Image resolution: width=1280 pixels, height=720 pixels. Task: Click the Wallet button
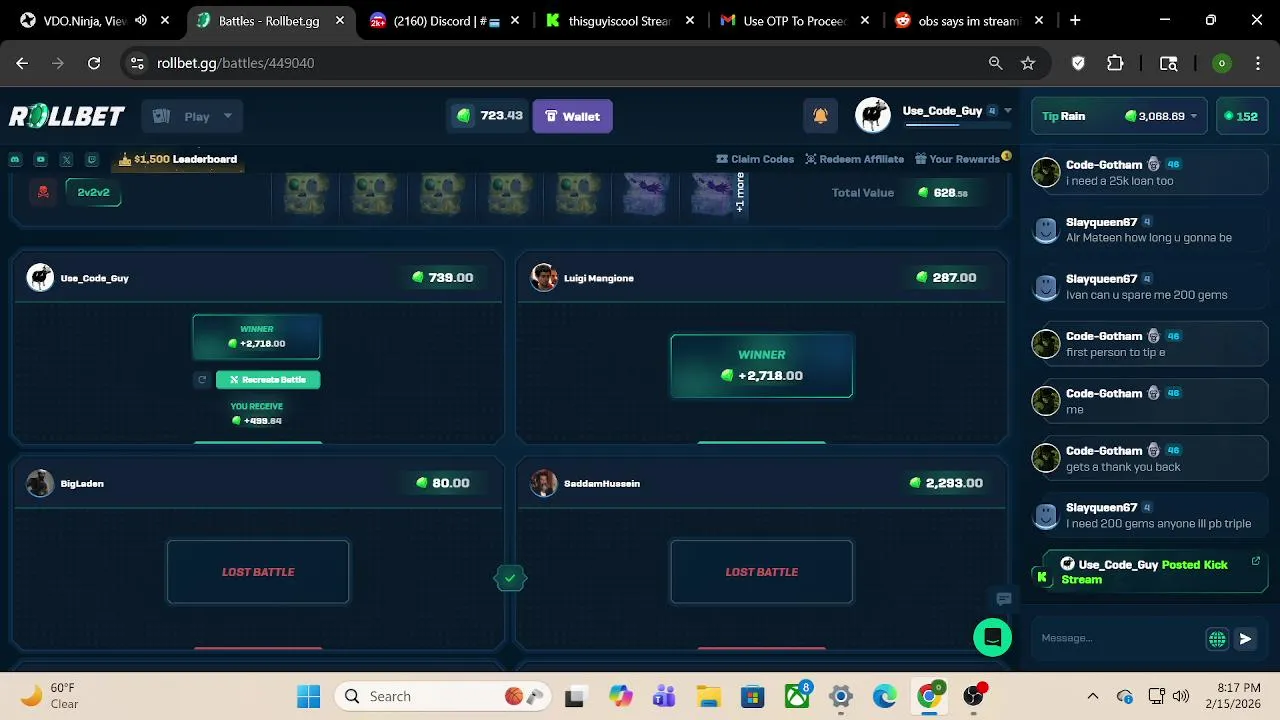point(572,116)
